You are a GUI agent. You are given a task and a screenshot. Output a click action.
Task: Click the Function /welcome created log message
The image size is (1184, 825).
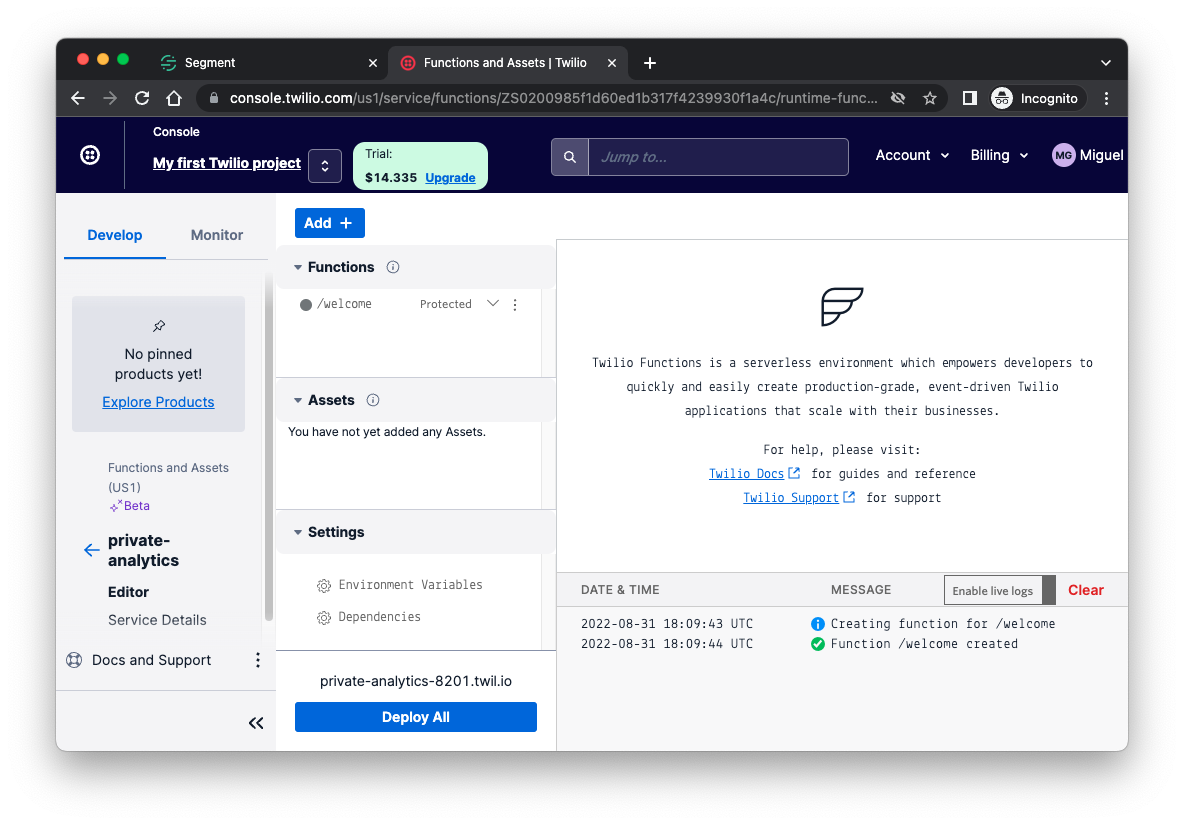(924, 644)
